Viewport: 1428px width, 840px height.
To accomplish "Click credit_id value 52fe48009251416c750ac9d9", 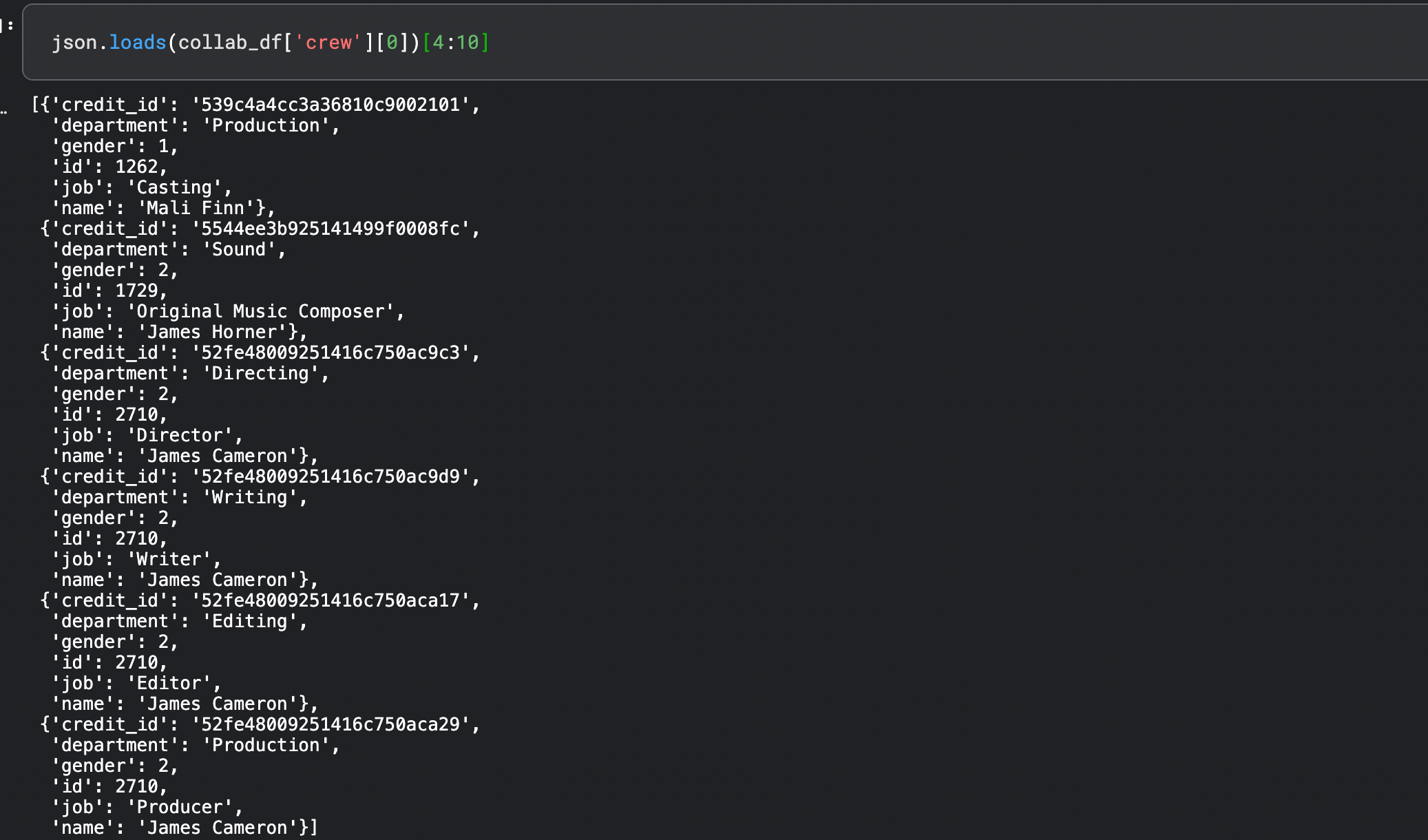I will pos(330,476).
